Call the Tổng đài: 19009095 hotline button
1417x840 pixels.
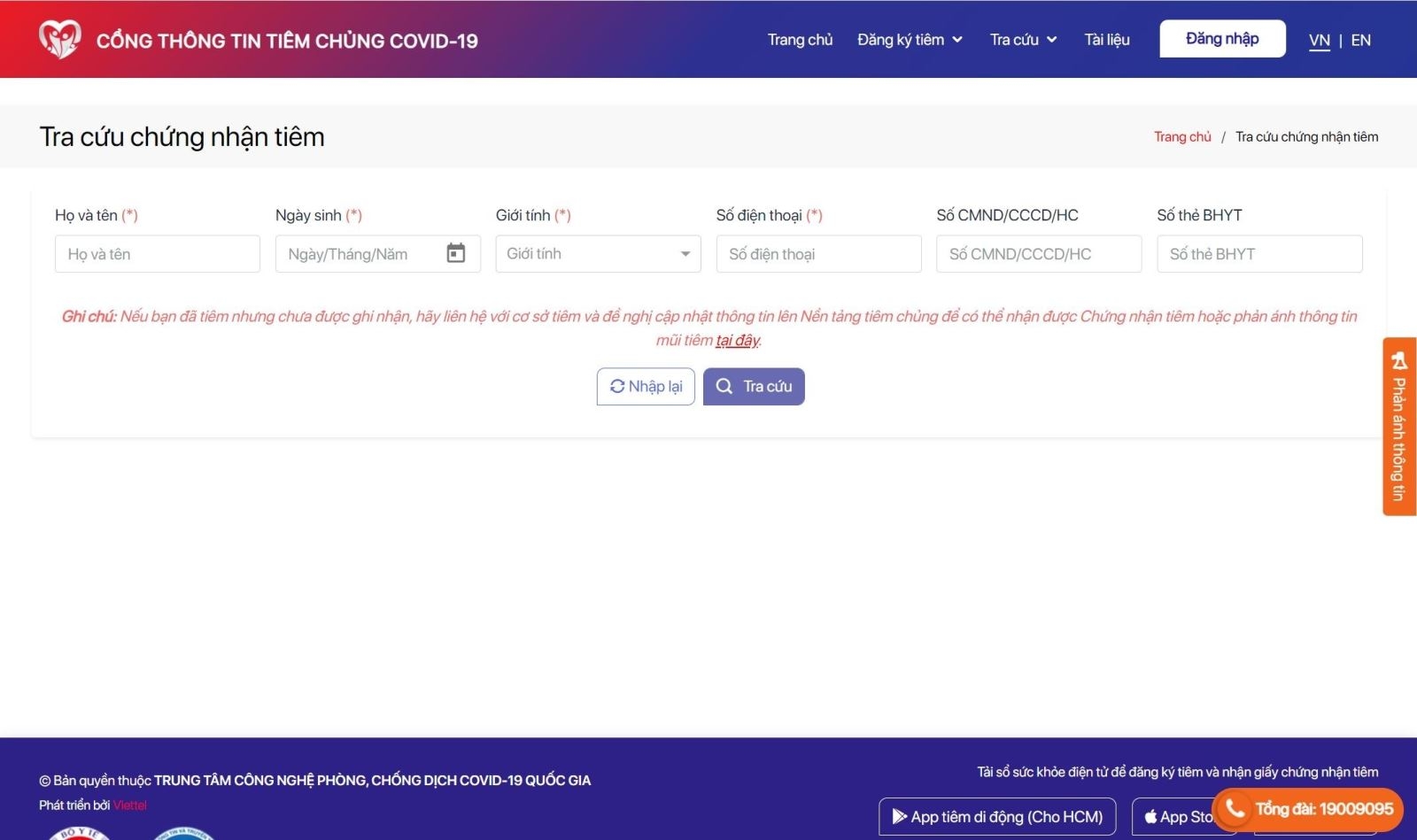click(1308, 809)
